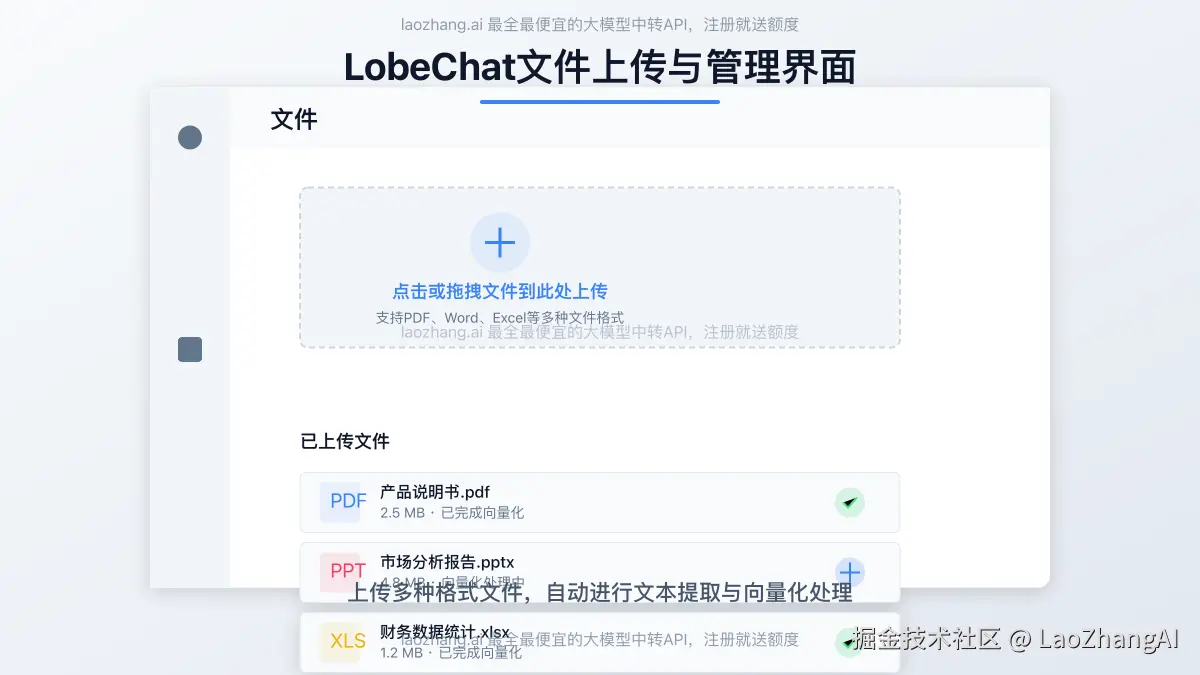Click the green checkmark on 产品说明书.pdf

[850, 503]
